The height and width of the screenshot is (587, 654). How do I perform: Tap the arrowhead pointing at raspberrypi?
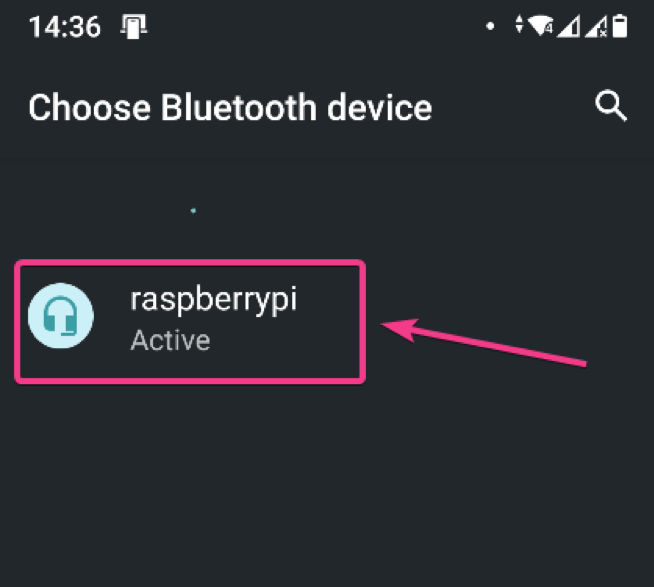pos(400,330)
